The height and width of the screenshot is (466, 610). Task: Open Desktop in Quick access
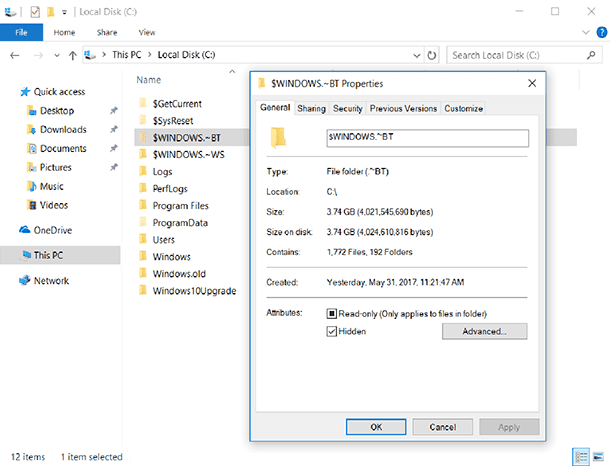[x=57, y=111]
